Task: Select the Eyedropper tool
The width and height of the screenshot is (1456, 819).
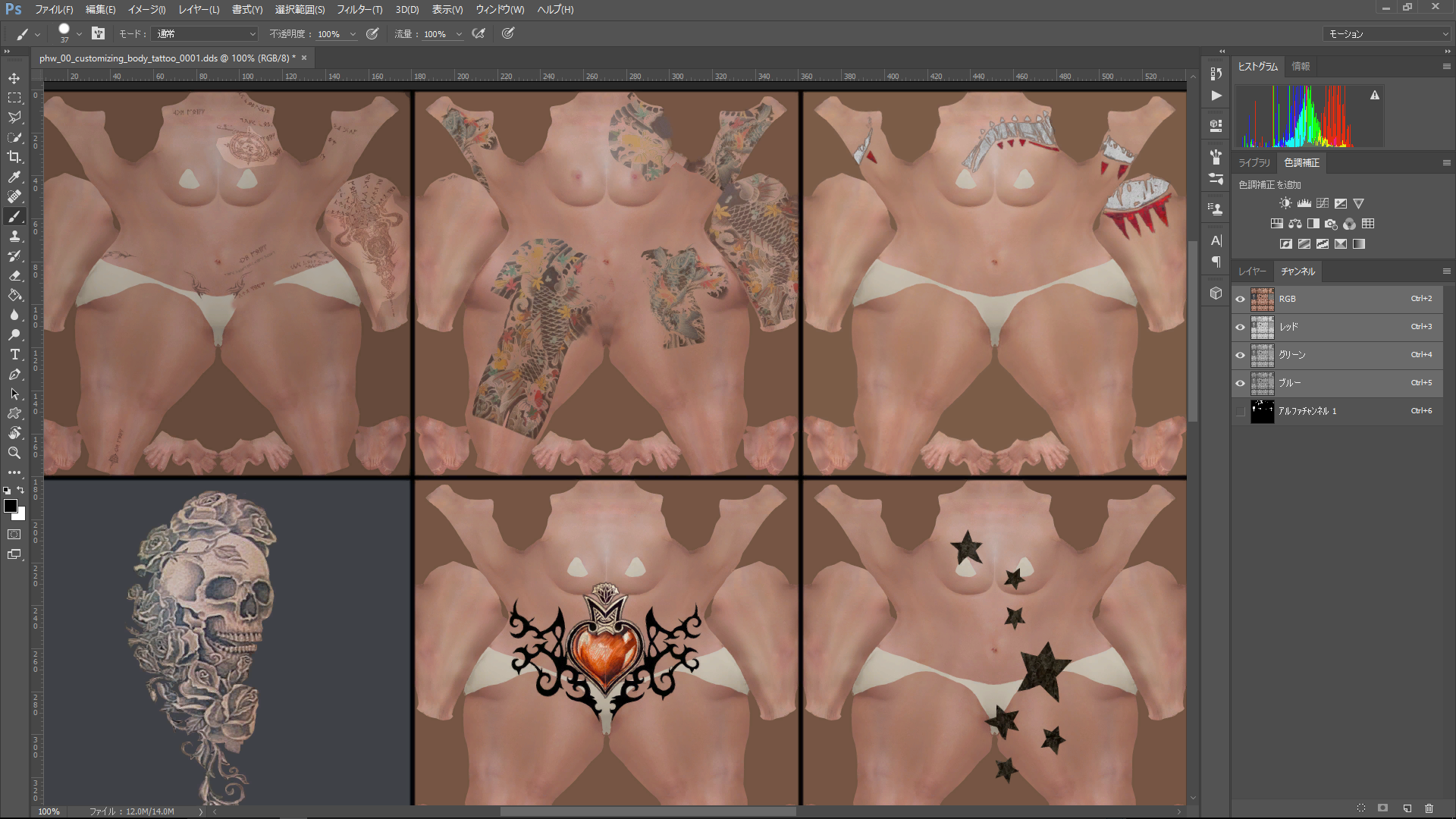Action: [14, 177]
